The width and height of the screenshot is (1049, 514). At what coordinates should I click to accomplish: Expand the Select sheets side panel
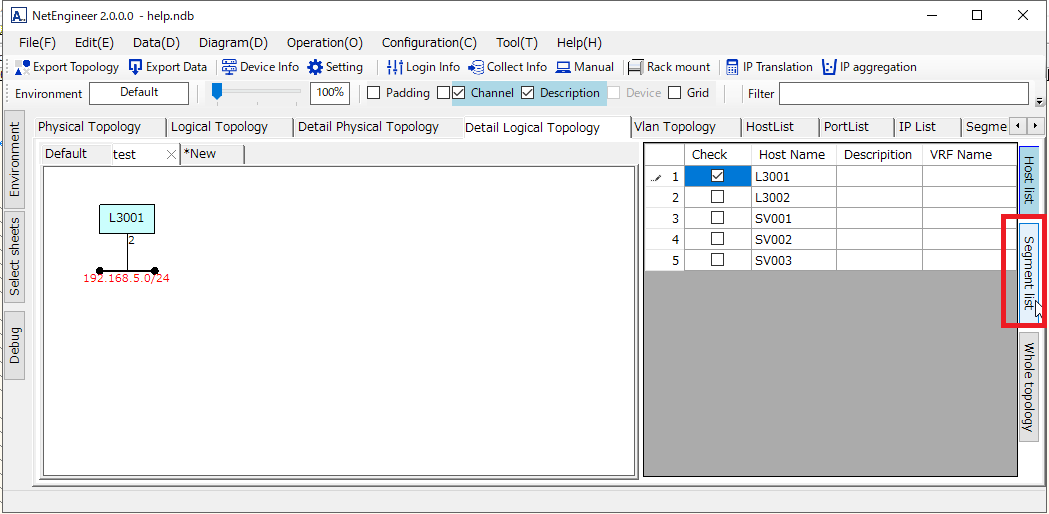14,258
